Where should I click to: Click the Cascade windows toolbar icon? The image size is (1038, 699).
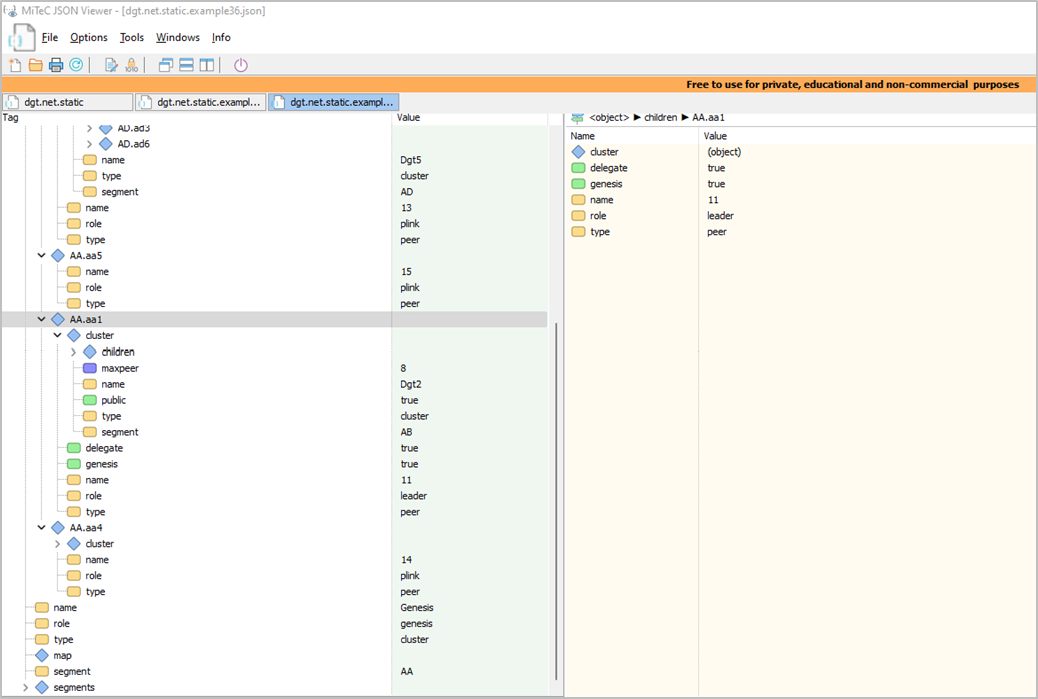(166, 65)
